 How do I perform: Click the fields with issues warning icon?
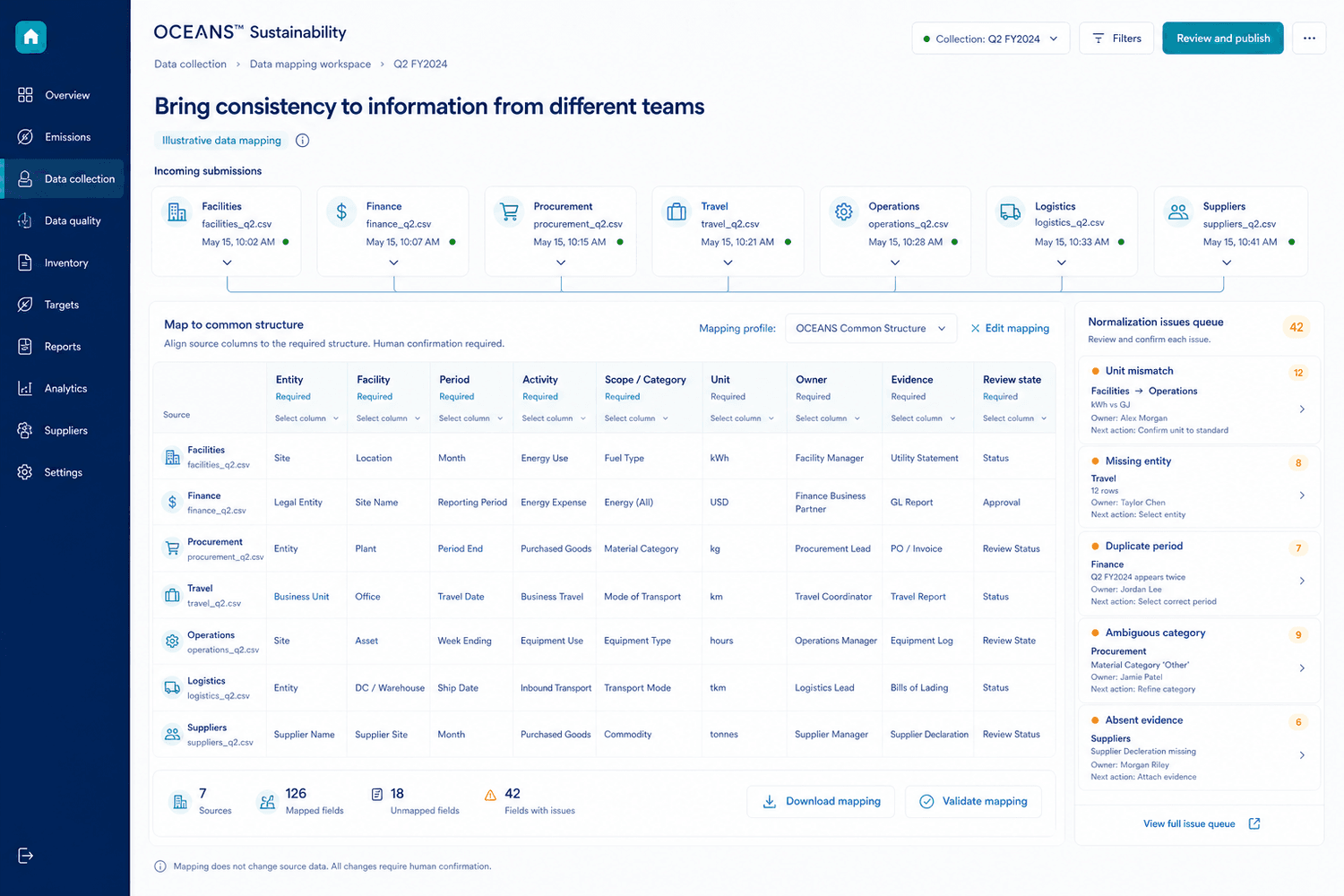490,795
